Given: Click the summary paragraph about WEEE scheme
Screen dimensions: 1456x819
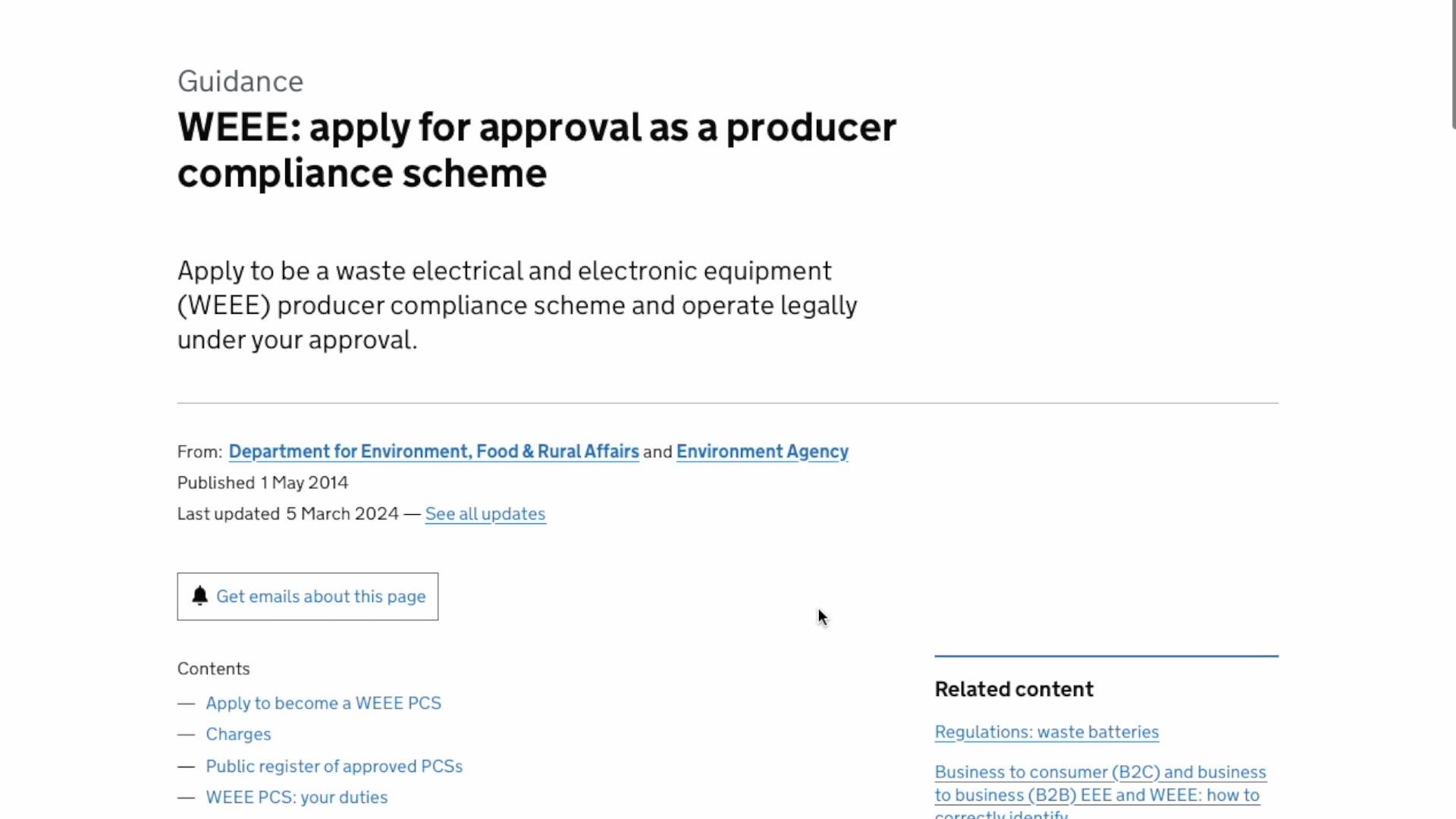Looking at the screenshot, I should click(x=517, y=305).
